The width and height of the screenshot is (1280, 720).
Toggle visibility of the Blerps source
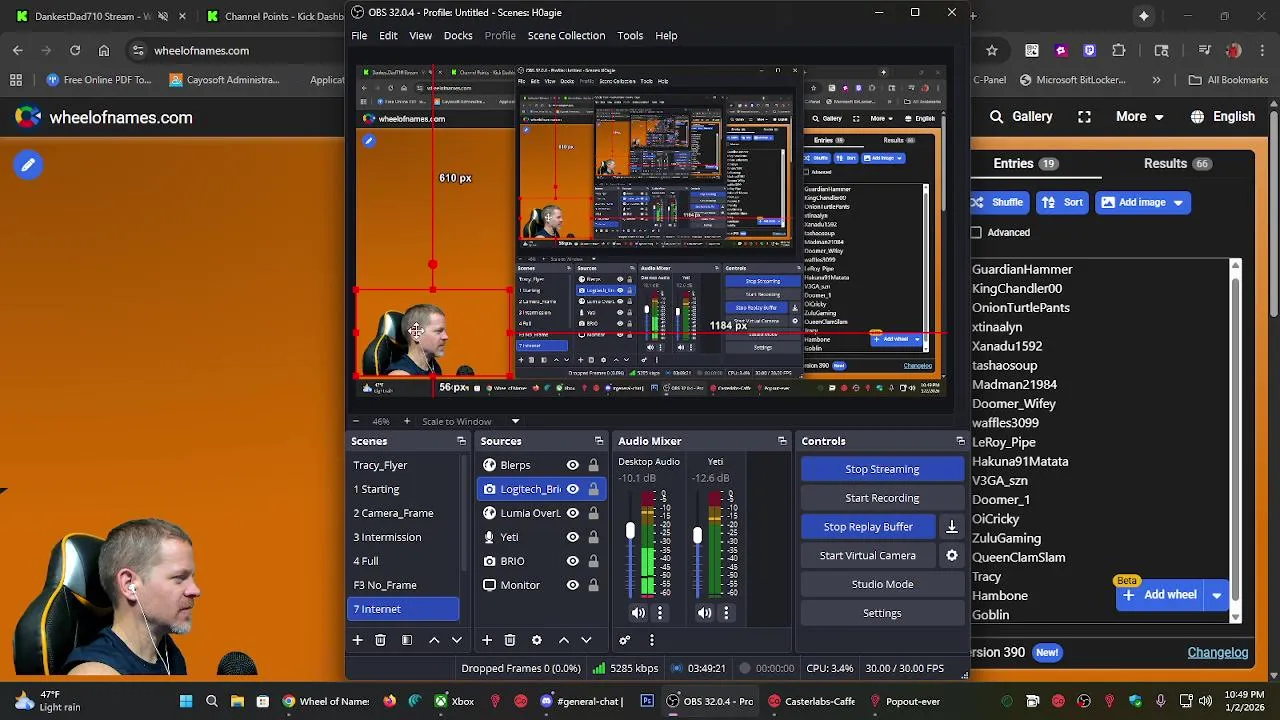pyautogui.click(x=573, y=465)
